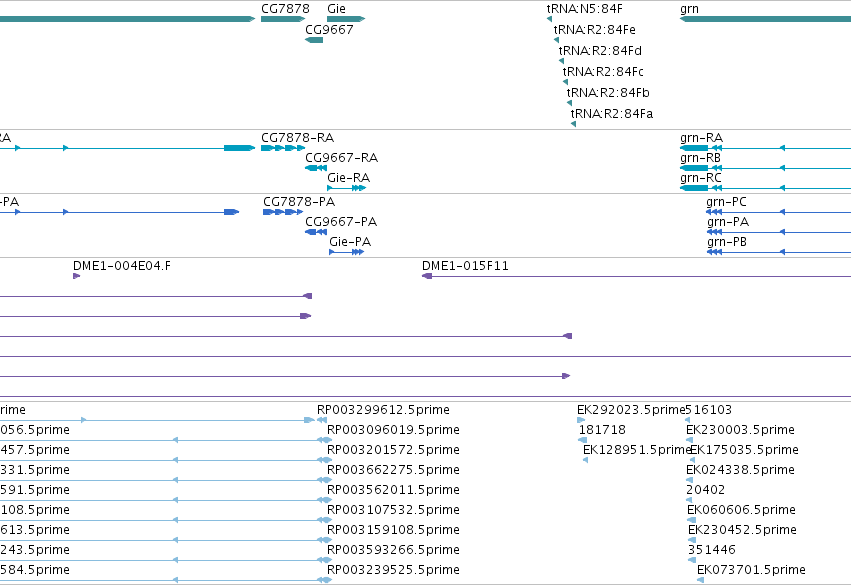The image size is (851, 585).
Task: Select the CG7878 gene bar
Action: (x=283, y=19)
